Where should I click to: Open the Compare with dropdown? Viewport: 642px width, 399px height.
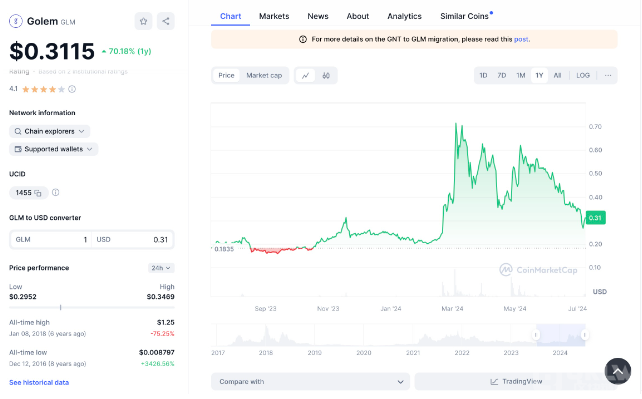(310, 382)
